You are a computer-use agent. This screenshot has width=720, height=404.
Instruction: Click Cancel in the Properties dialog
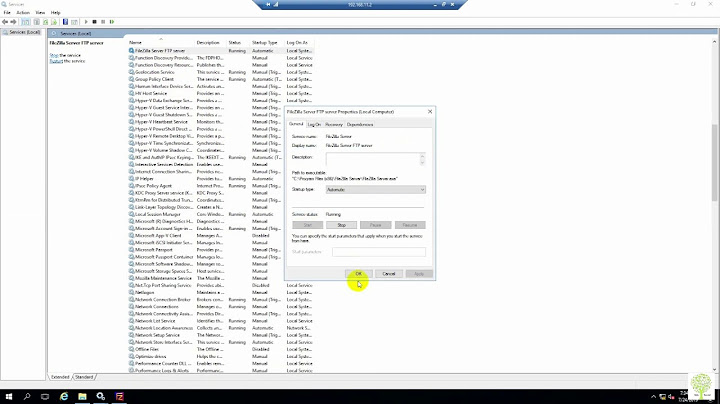pyautogui.click(x=389, y=274)
